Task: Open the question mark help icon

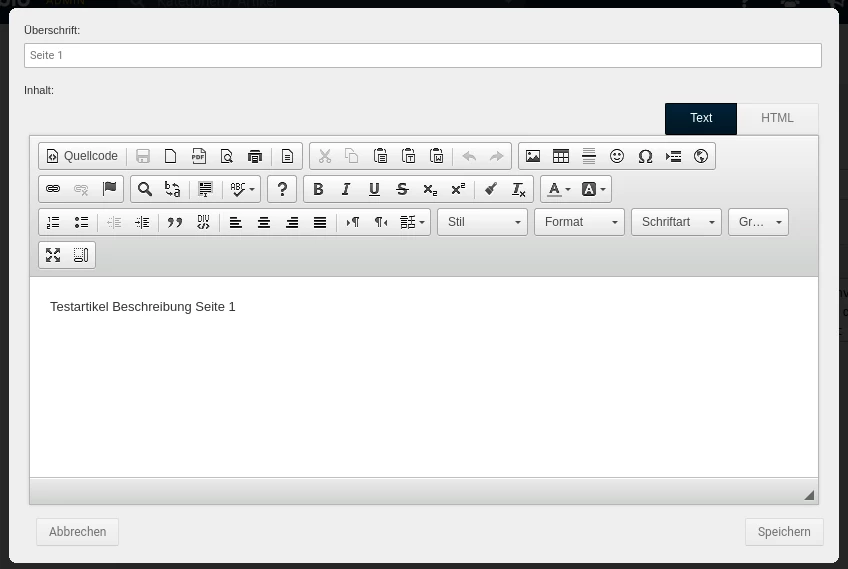Action: coord(282,189)
